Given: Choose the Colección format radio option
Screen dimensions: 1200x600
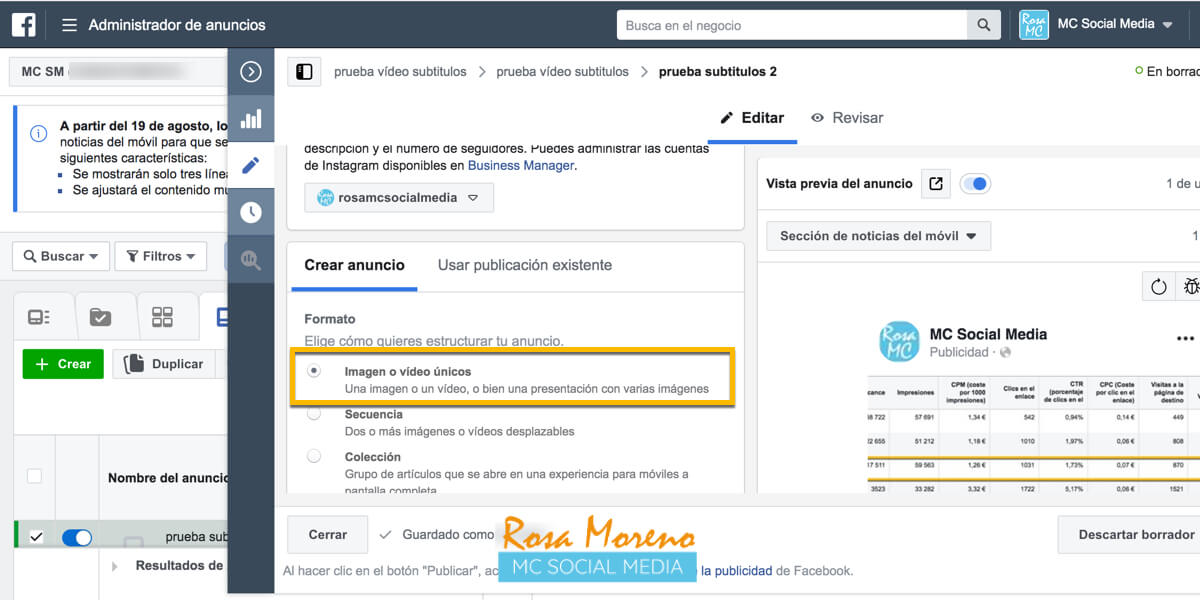Looking at the screenshot, I should click(314, 457).
